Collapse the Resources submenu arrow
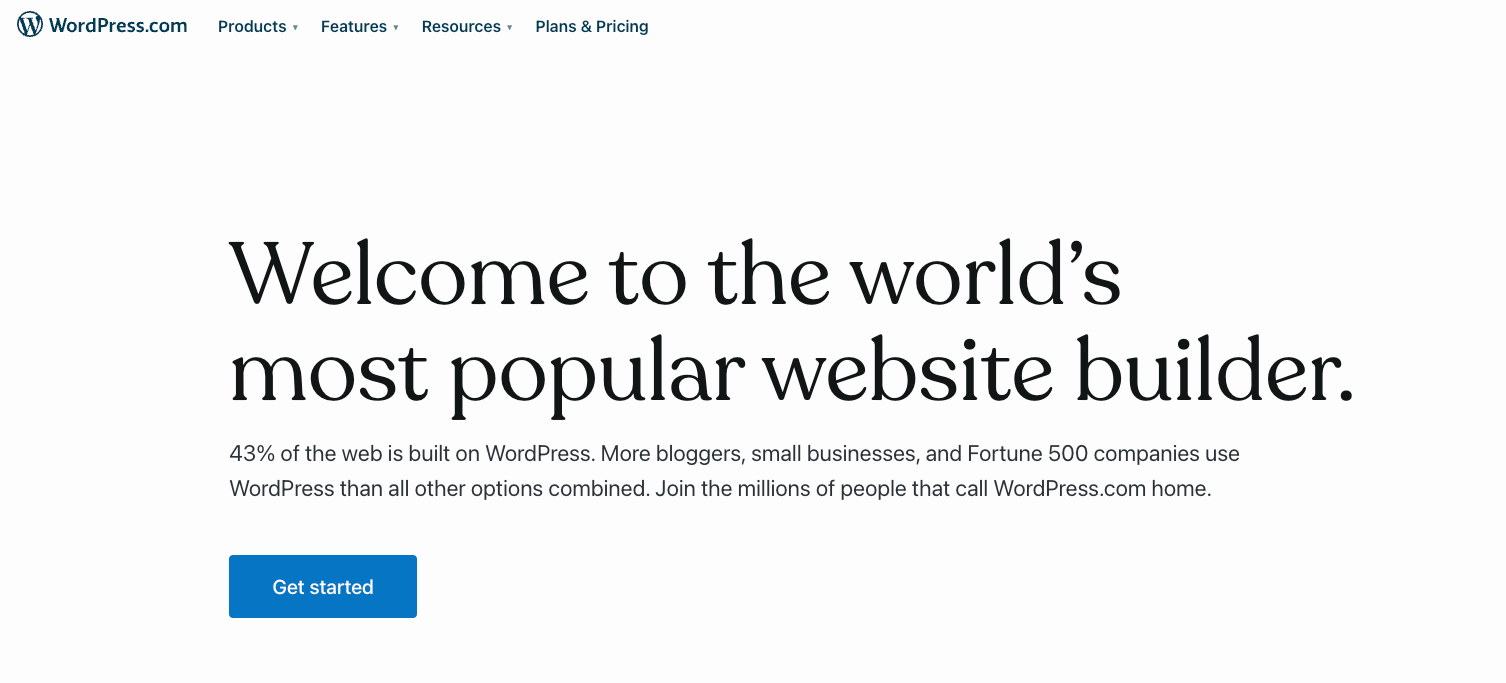1506x683 pixels. click(x=510, y=28)
